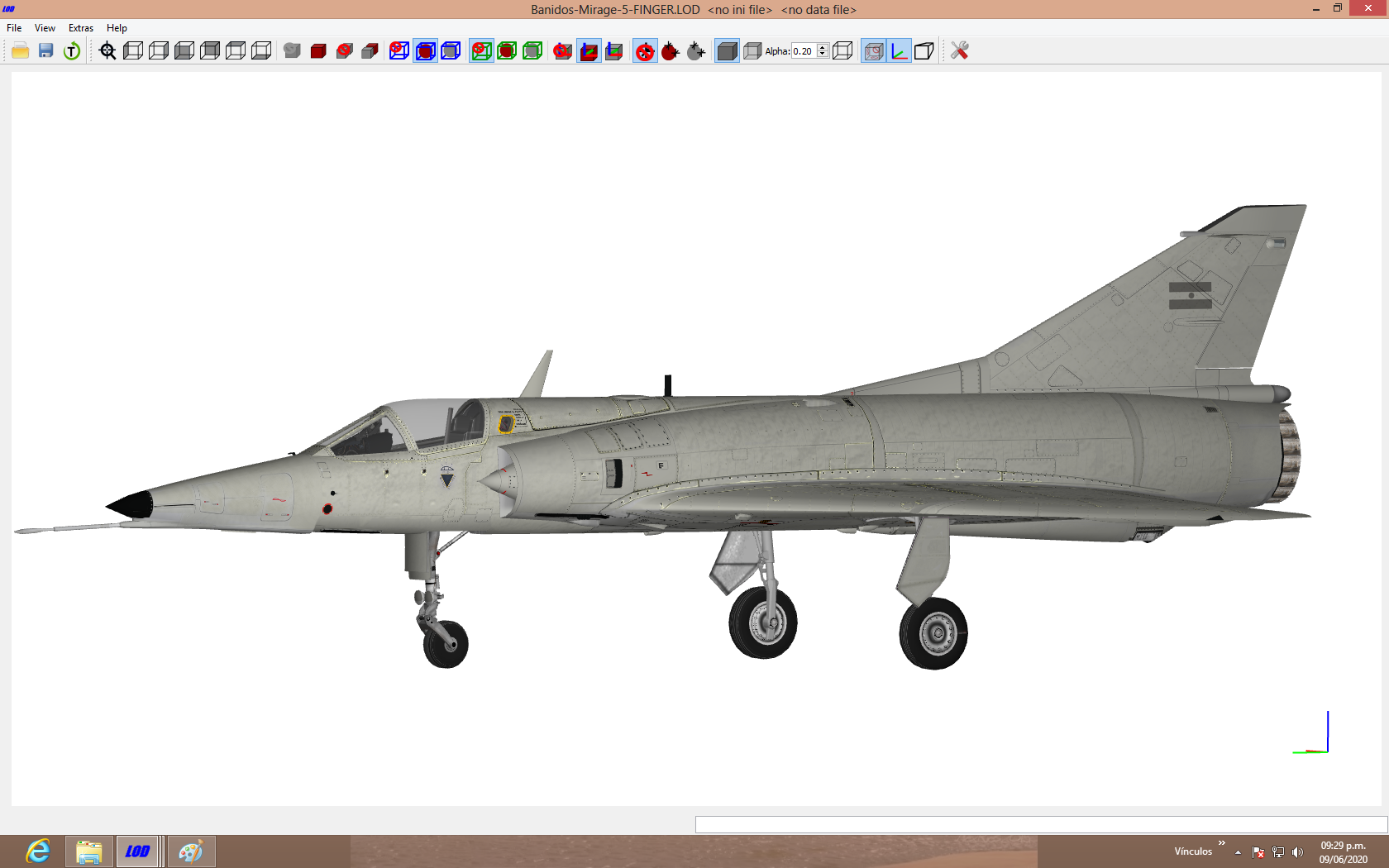Toggle the axes icon with red cube
The image size is (1389, 868).
point(589,51)
